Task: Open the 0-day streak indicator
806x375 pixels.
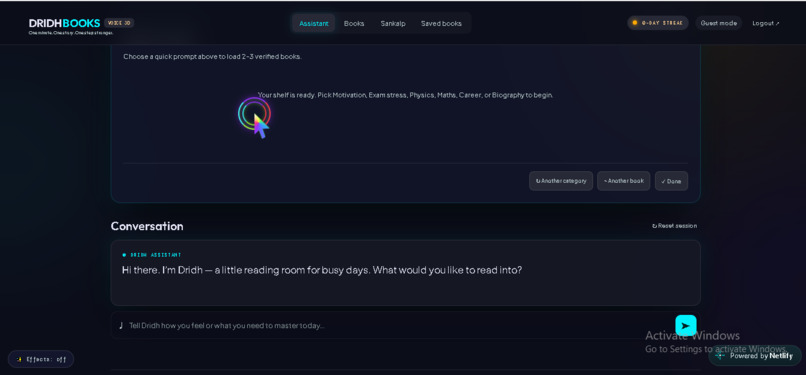Action: [x=657, y=23]
